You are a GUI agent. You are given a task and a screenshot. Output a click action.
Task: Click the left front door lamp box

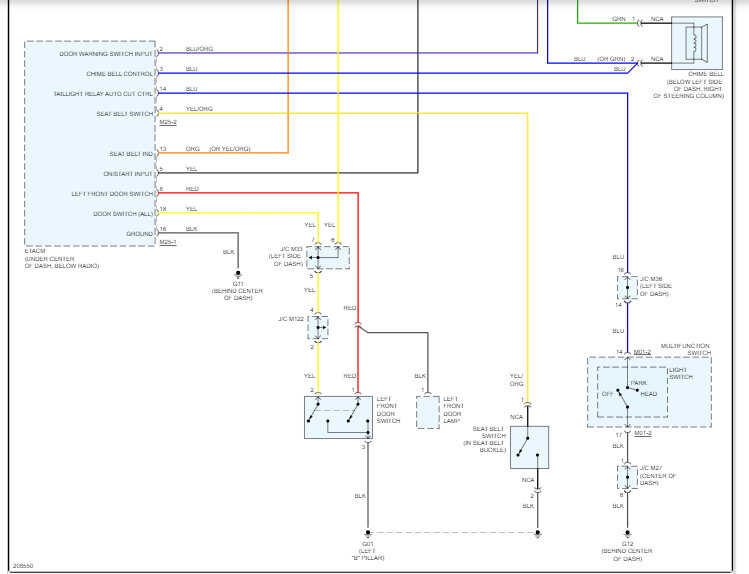click(428, 412)
